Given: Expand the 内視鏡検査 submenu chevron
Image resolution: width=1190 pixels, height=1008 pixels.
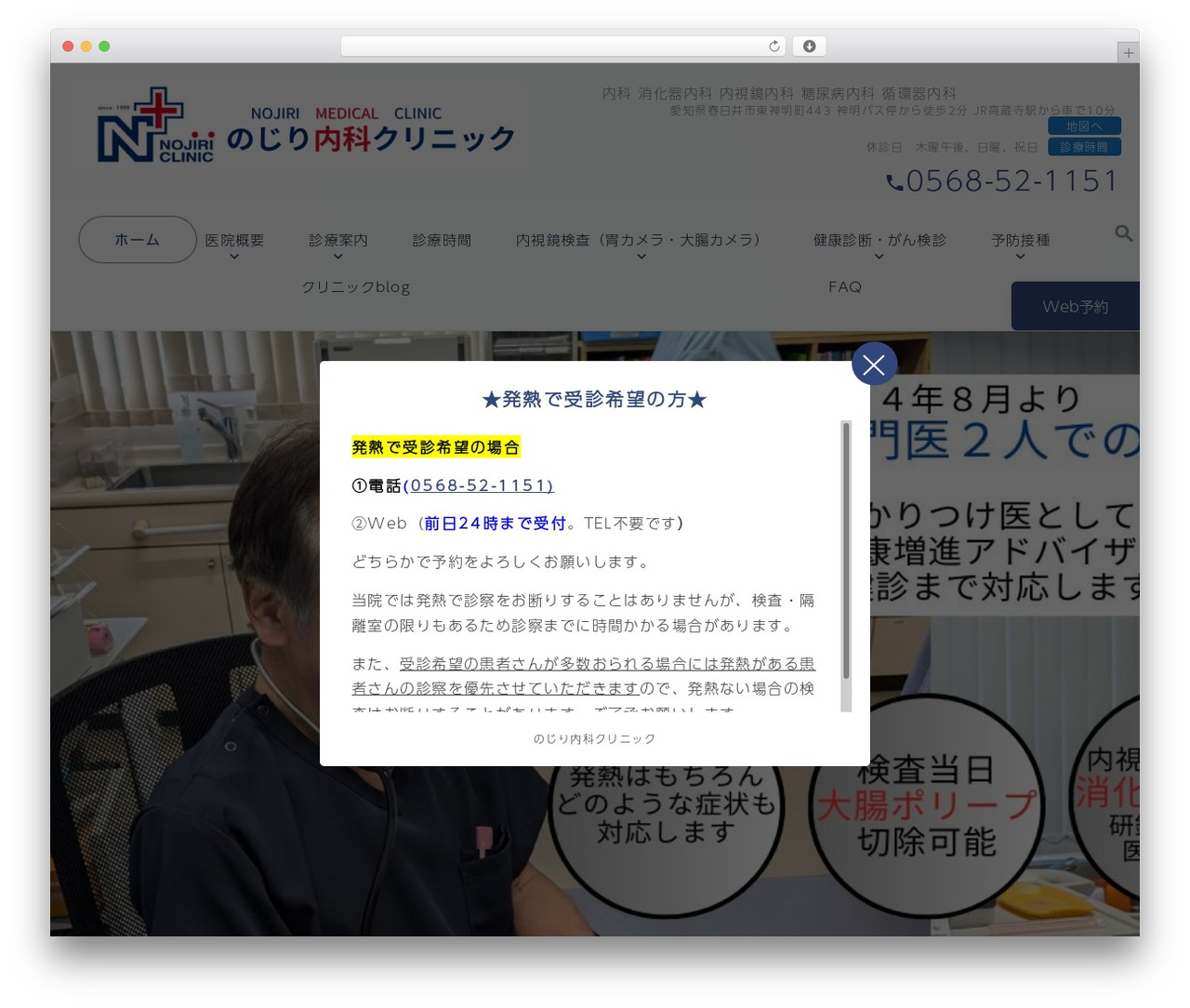Looking at the screenshot, I should point(641,258).
